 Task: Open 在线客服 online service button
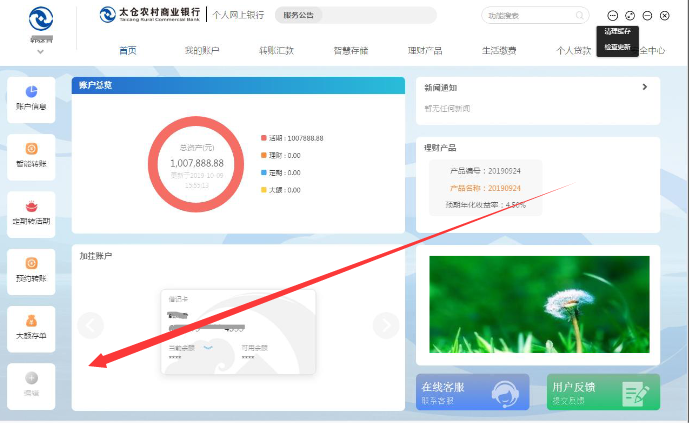click(x=472, y=392)
